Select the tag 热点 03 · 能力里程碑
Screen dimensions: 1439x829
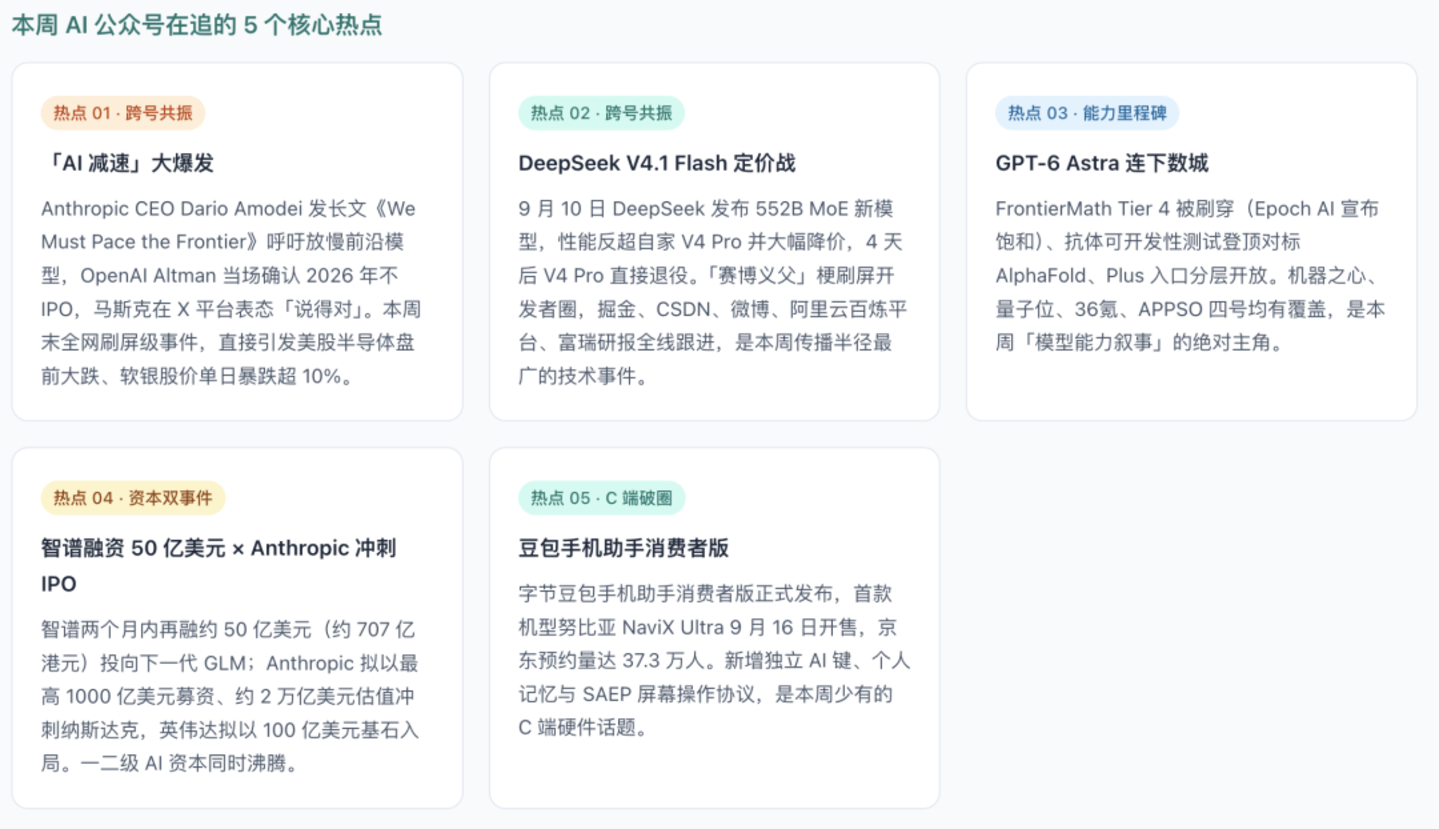(1087, 113)
